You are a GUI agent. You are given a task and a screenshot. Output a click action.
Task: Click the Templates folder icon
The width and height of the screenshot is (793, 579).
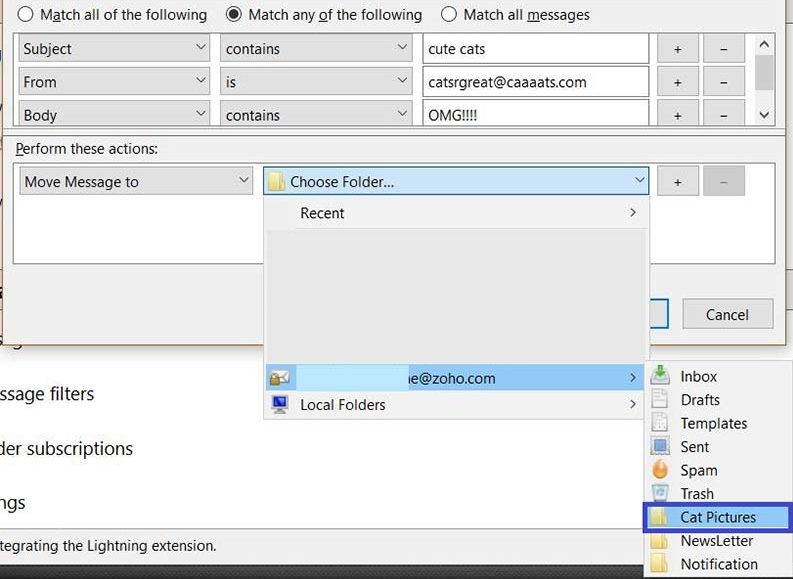660,423
